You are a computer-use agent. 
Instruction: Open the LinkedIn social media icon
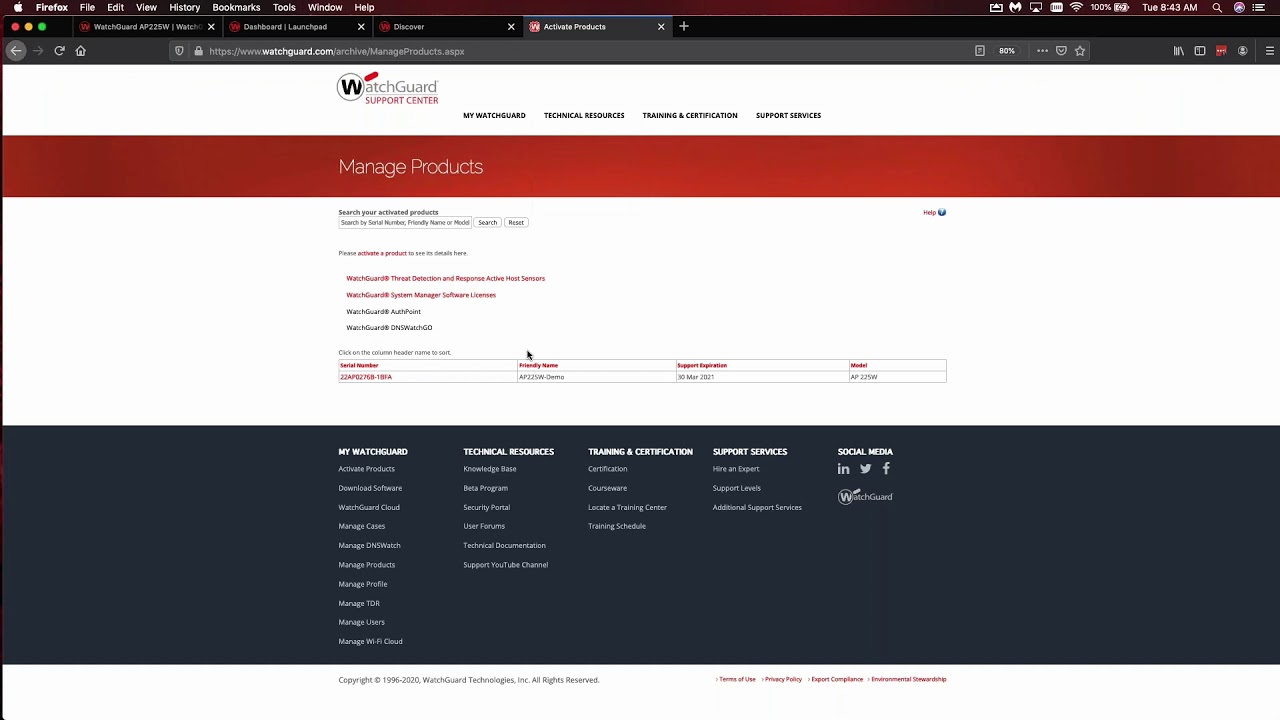point(844,469)
